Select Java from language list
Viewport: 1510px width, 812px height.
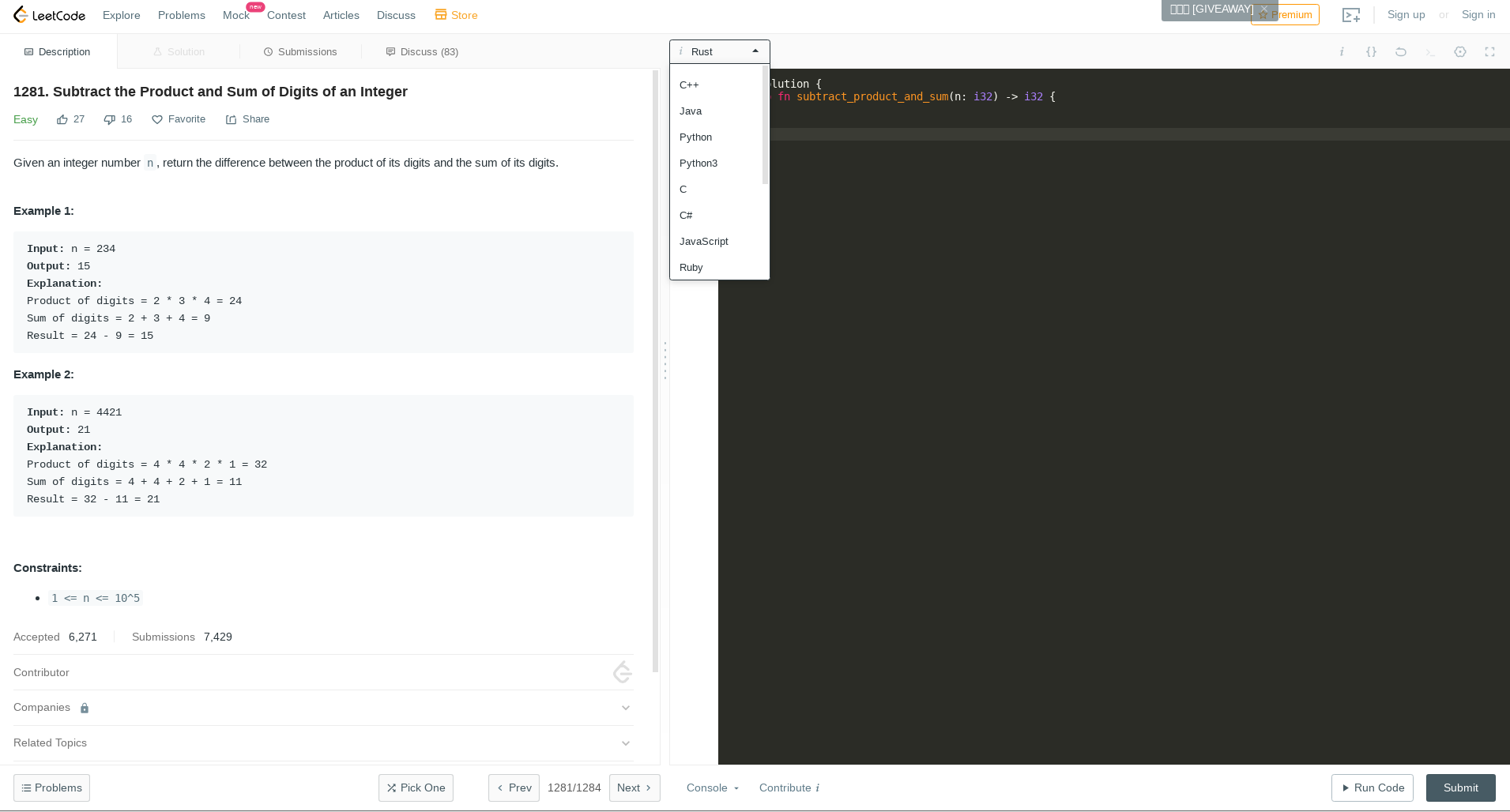point(716,111)
